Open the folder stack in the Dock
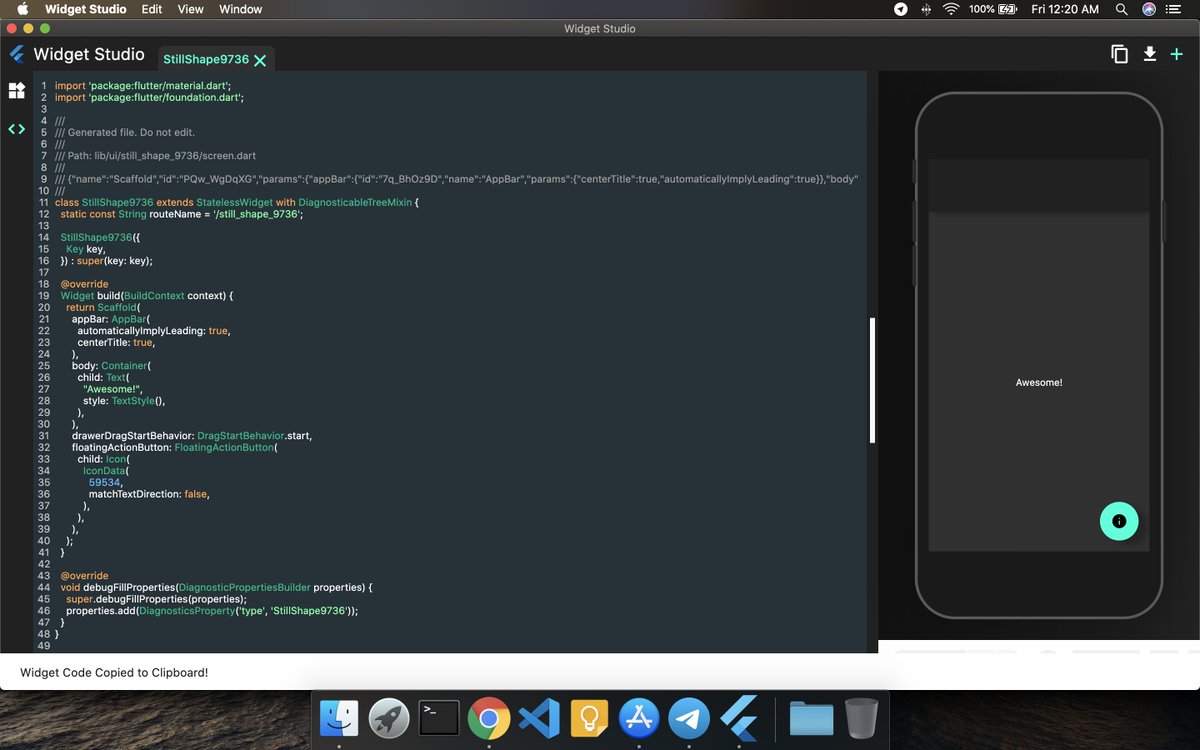This screenshot has height=750, width=1200. [811, 718]
